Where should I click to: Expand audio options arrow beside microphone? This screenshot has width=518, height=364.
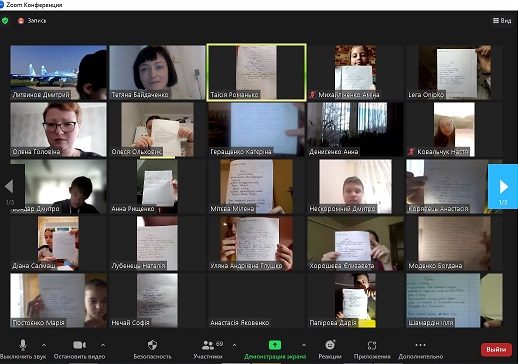pos(44,345)
